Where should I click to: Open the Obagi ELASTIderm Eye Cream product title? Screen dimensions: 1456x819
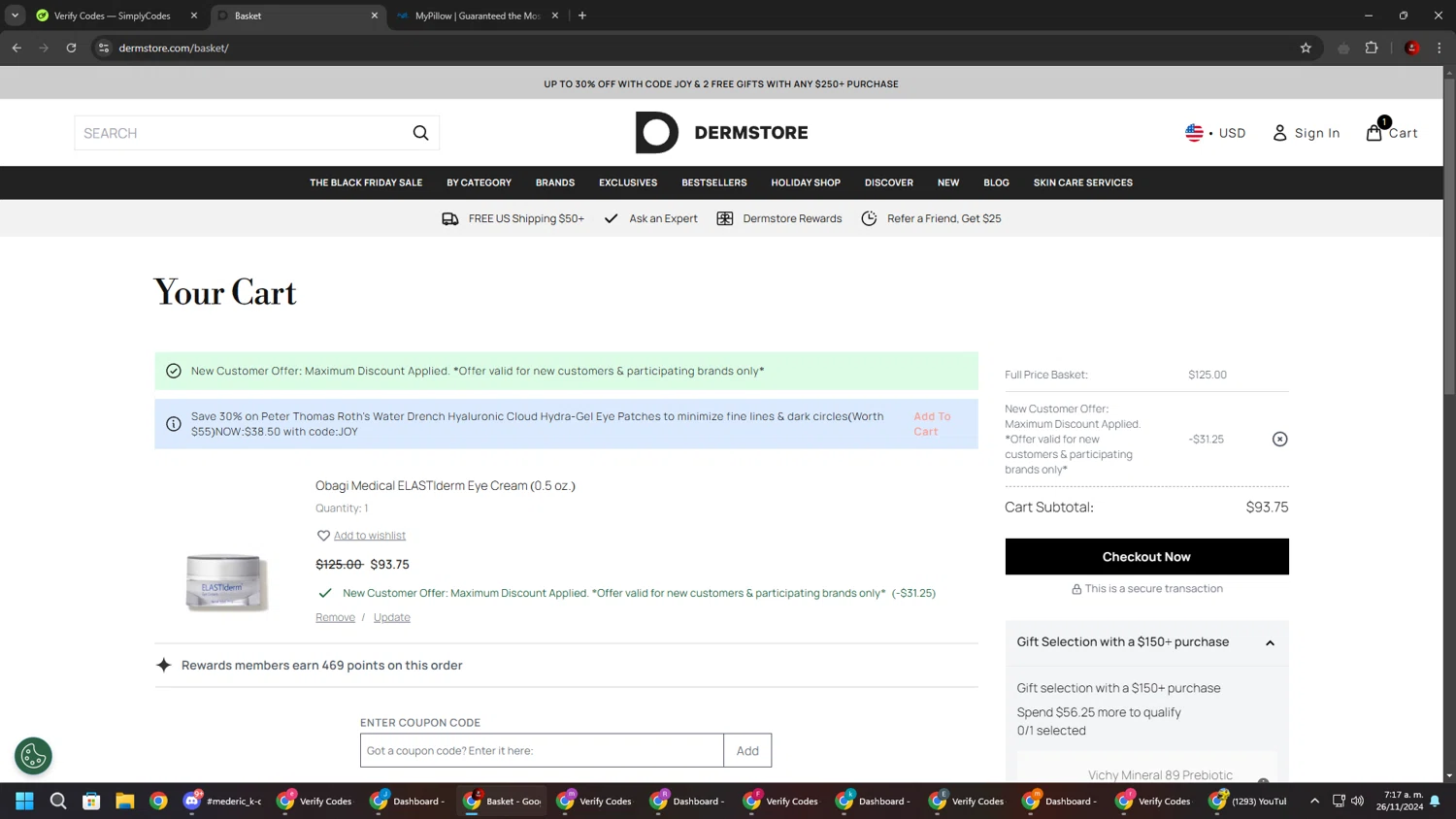point(446,485)
